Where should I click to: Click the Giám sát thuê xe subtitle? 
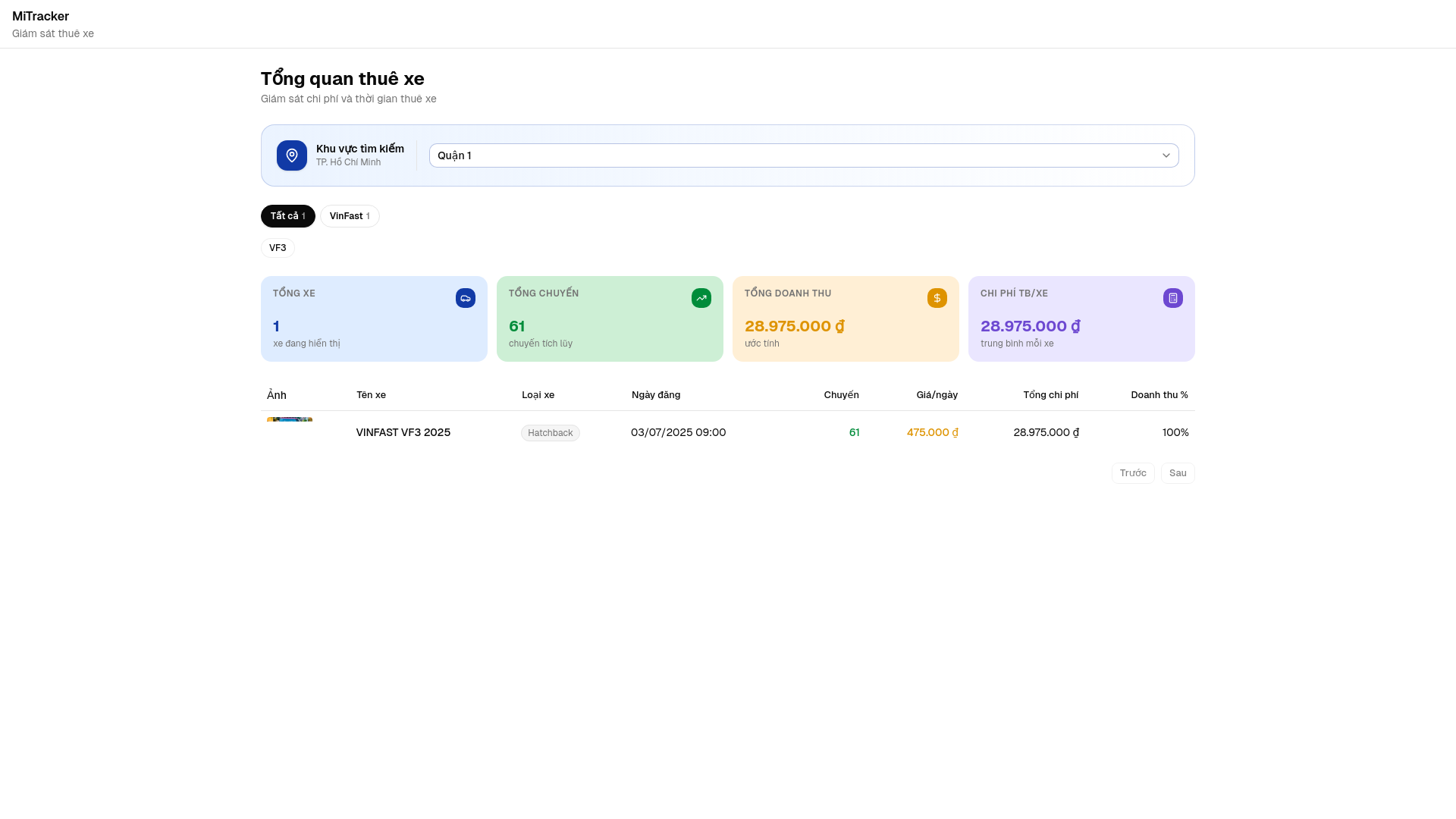coord(53,33)
